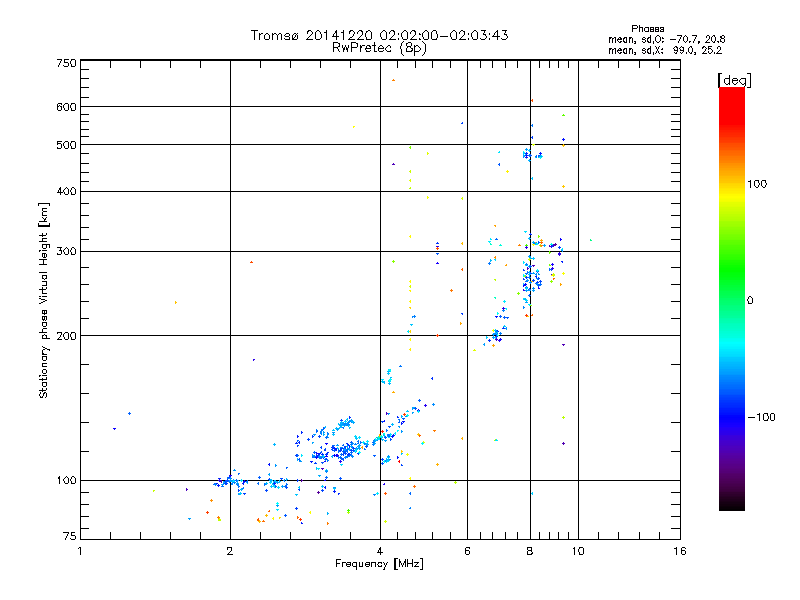Click the y-axis tick label '500'

pyautogui.click(x=66, y=145)
